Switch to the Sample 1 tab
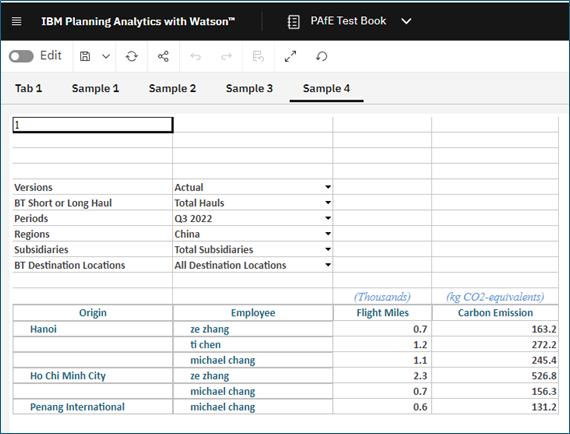Screen dimensions: 570x434 click(x=95, y=88)
